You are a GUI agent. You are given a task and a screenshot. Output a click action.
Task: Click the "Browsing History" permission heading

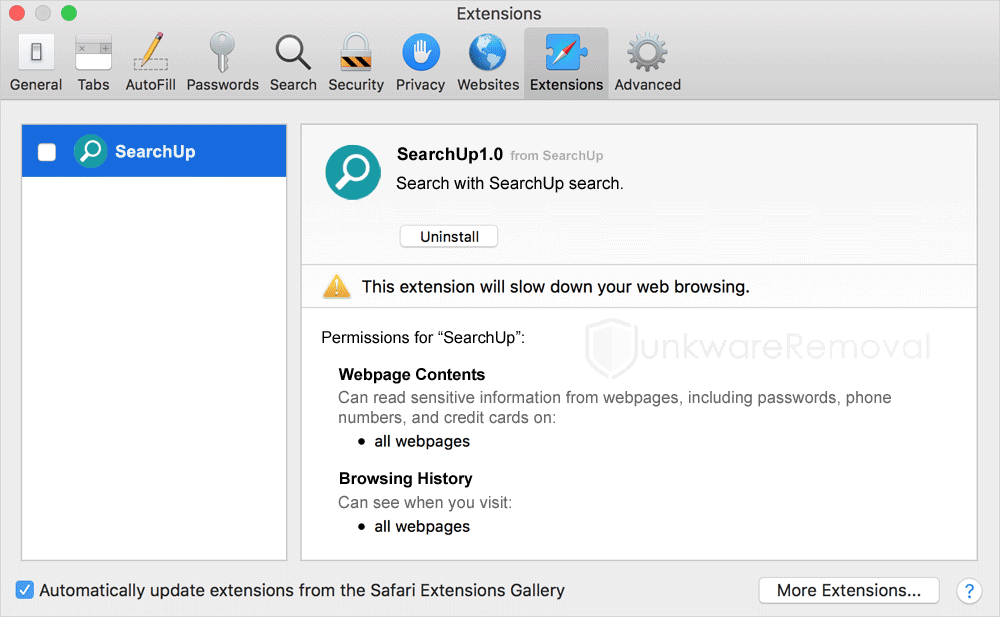click(x=406, y=479)
